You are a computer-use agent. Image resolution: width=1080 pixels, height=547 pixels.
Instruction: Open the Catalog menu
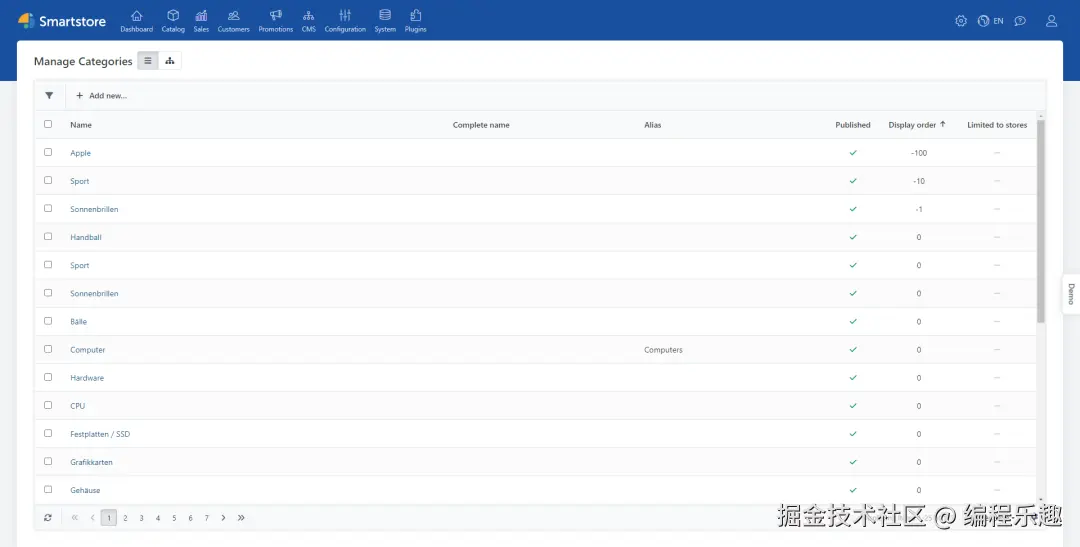173,21
